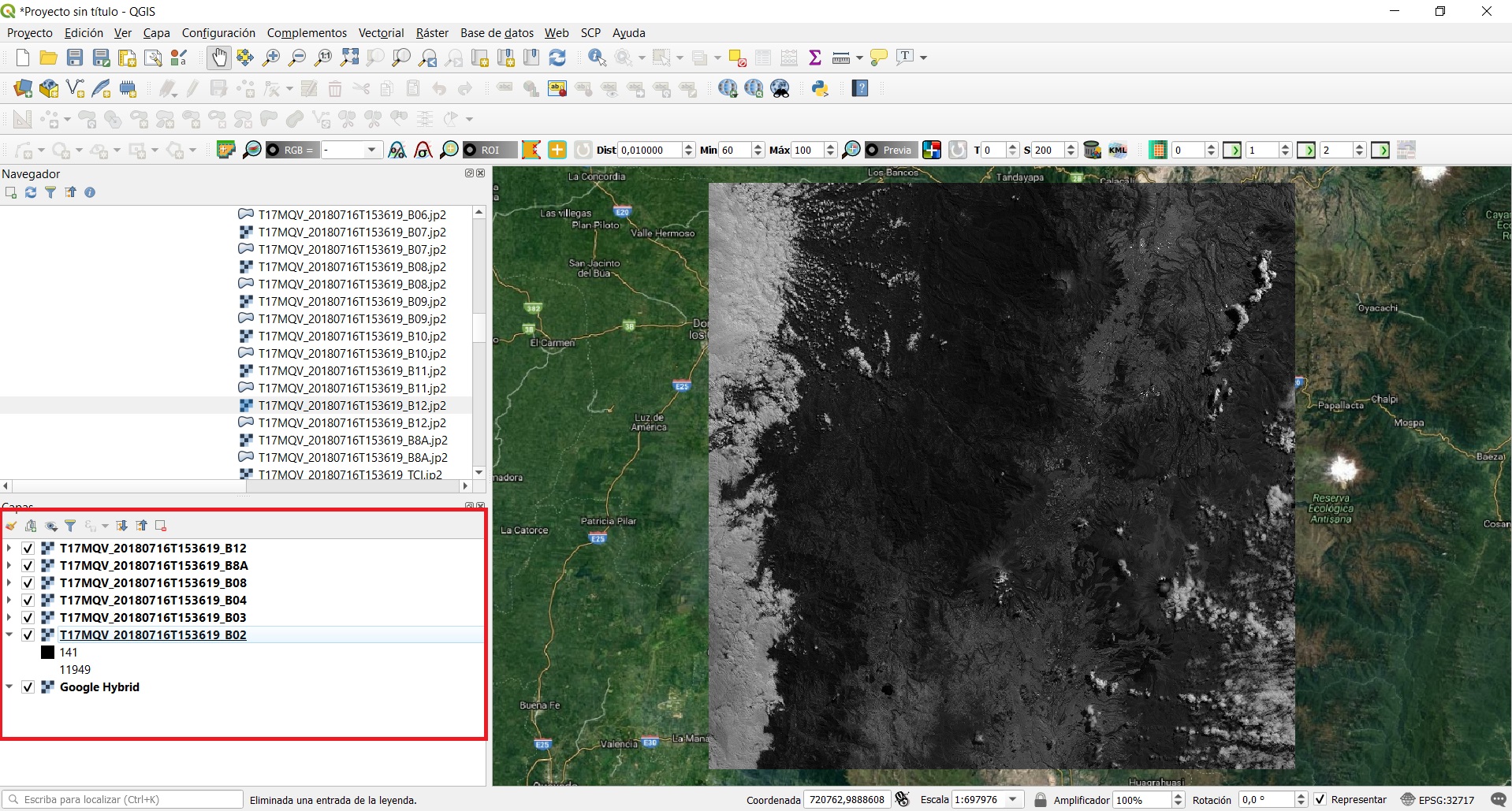Click the SCP create ROI plus button

point(557,150)
